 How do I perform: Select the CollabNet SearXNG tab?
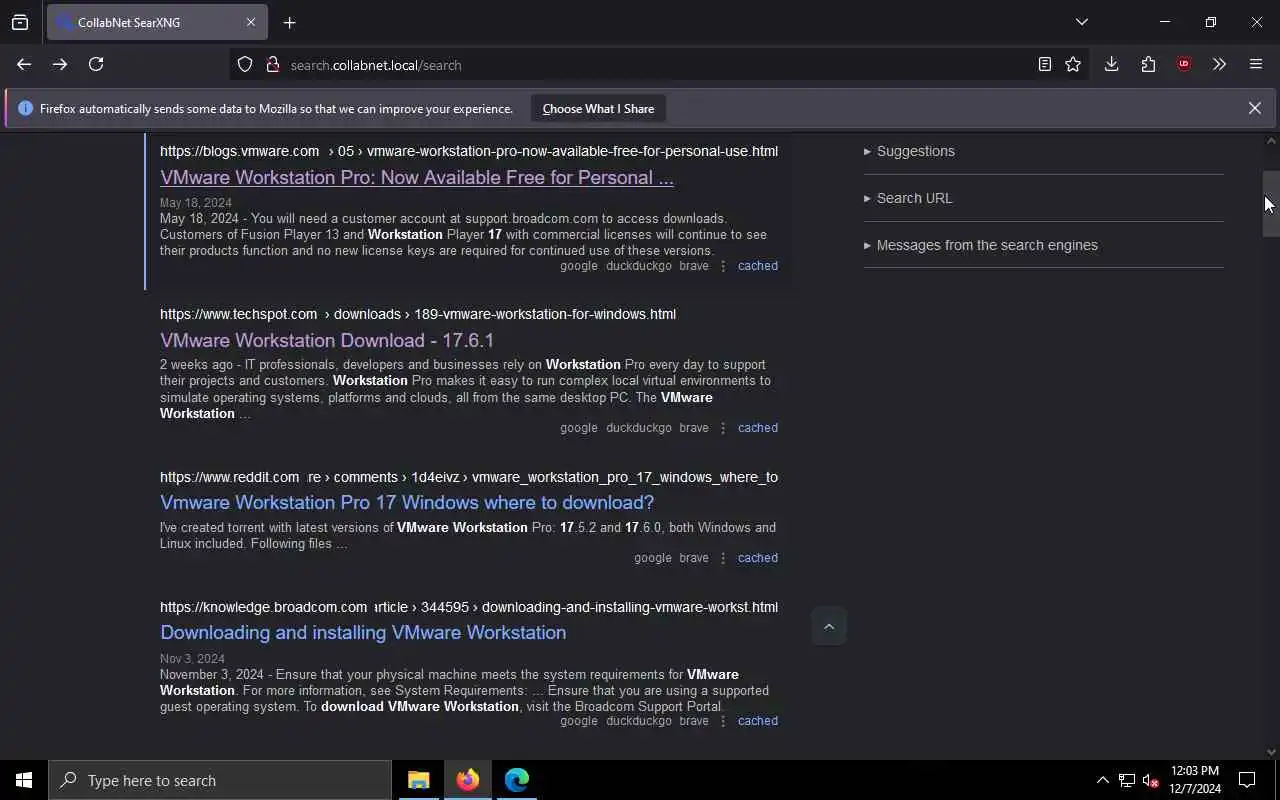coord(155,22)
